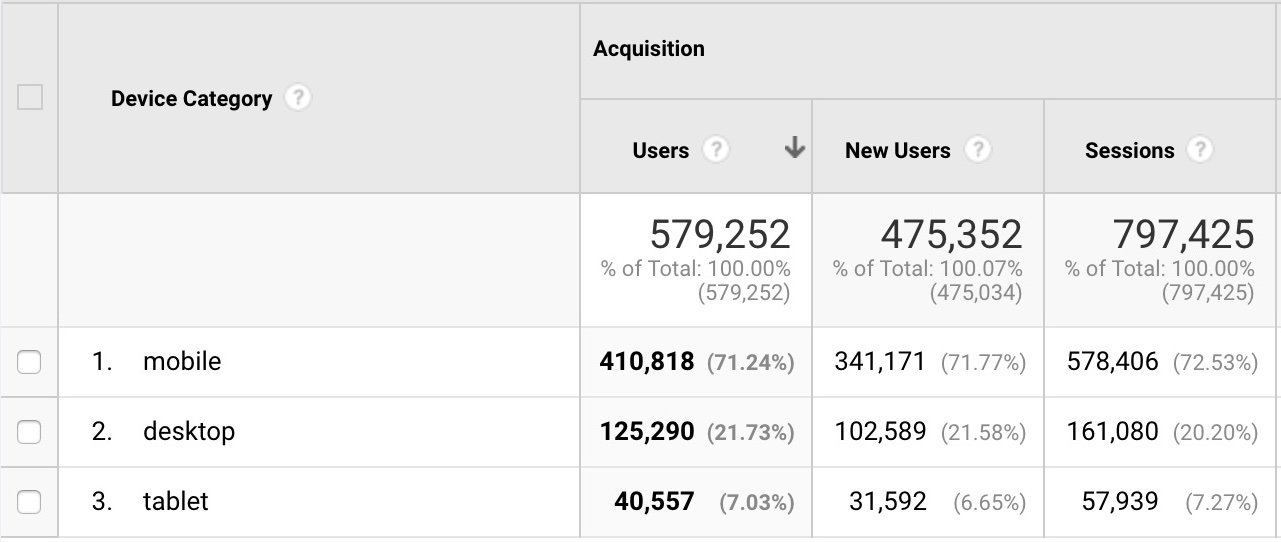Open help icon next to Users header
This screenshot has width=1281, height=542.
click(715, 150)
